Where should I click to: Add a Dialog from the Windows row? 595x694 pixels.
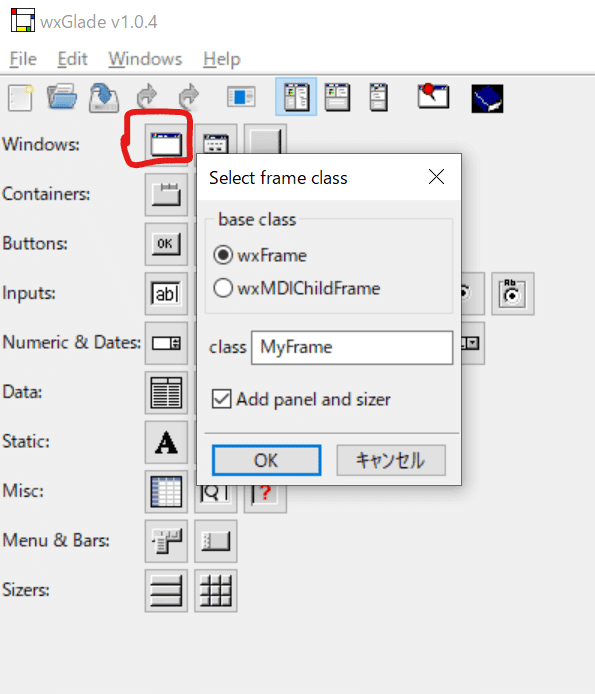[216, 141]
